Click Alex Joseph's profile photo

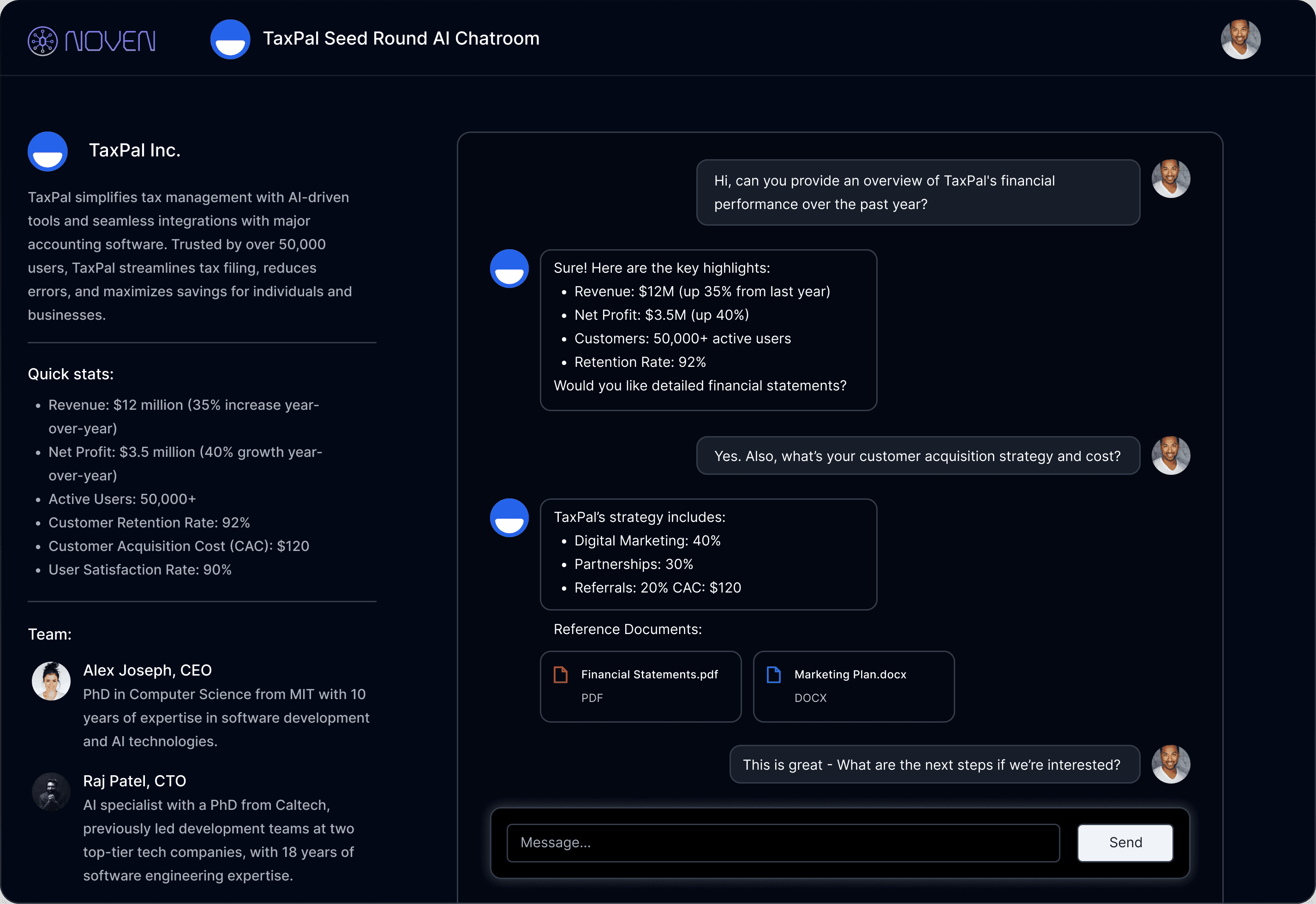[51, 681]
